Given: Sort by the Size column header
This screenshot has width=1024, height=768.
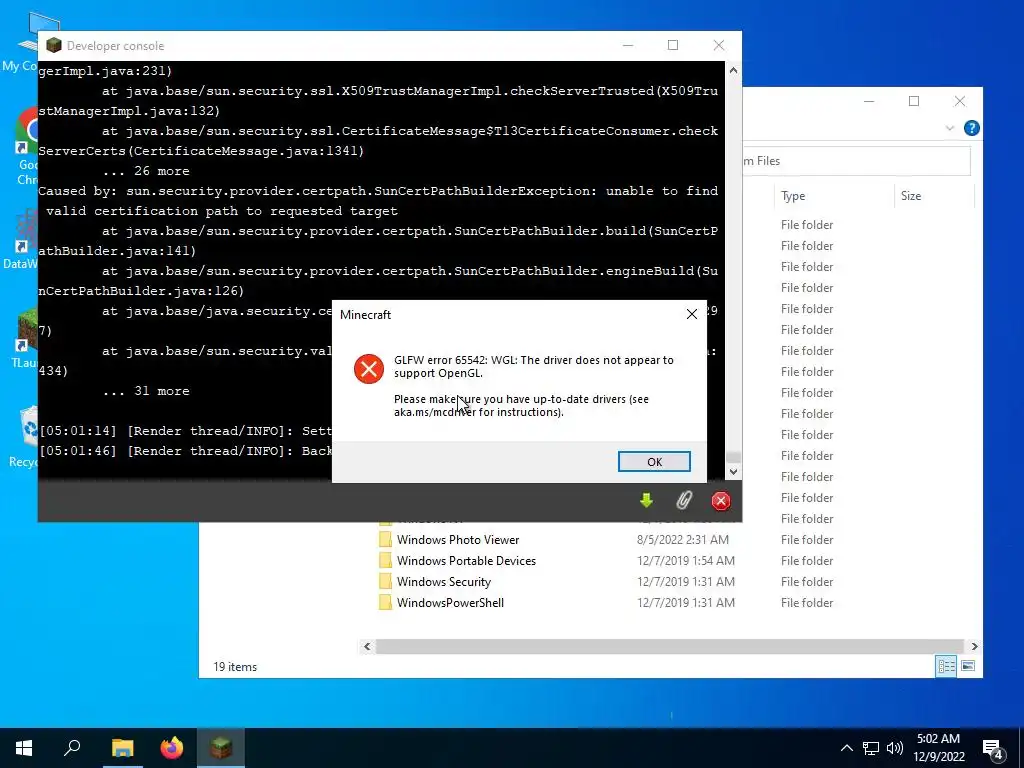Looking at the screenshot, I should 934,196.
